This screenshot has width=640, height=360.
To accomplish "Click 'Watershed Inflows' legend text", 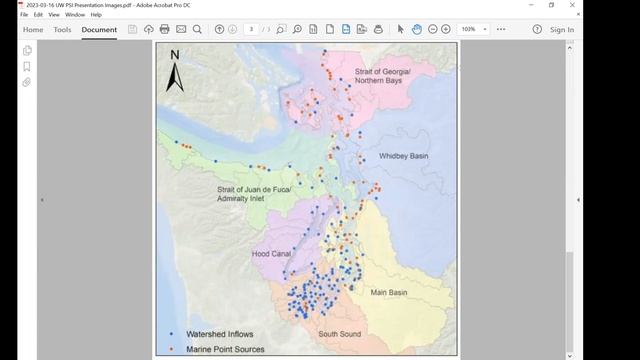I will click(220, 334).
